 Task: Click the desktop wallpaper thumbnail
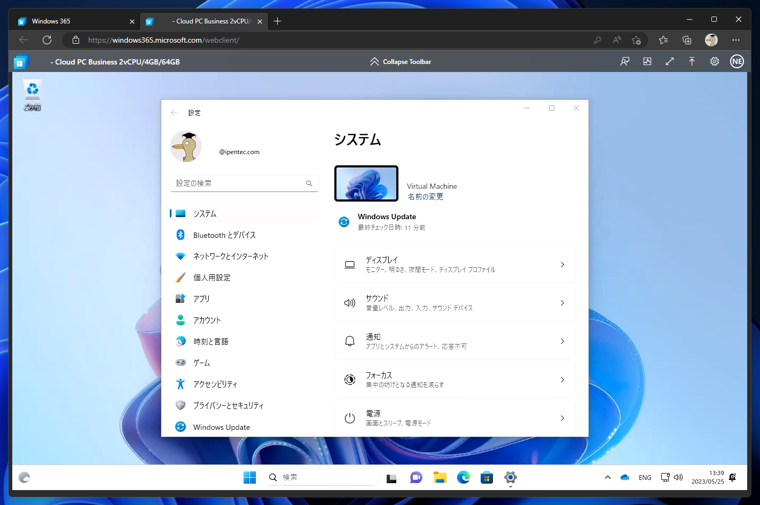pos(366,183)
